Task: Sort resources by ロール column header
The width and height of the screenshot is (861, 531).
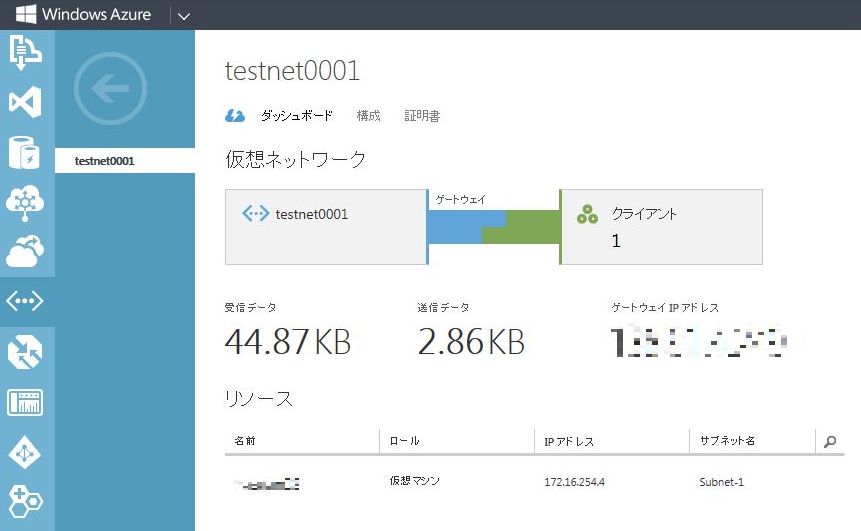Action: [x=404, y=440]
